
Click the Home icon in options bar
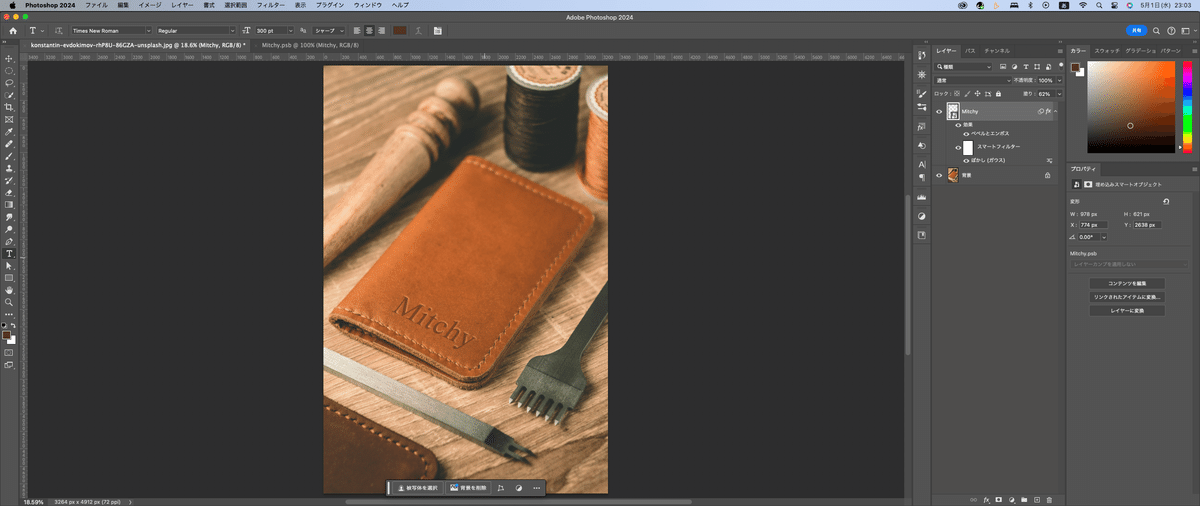tap(13, 31)
